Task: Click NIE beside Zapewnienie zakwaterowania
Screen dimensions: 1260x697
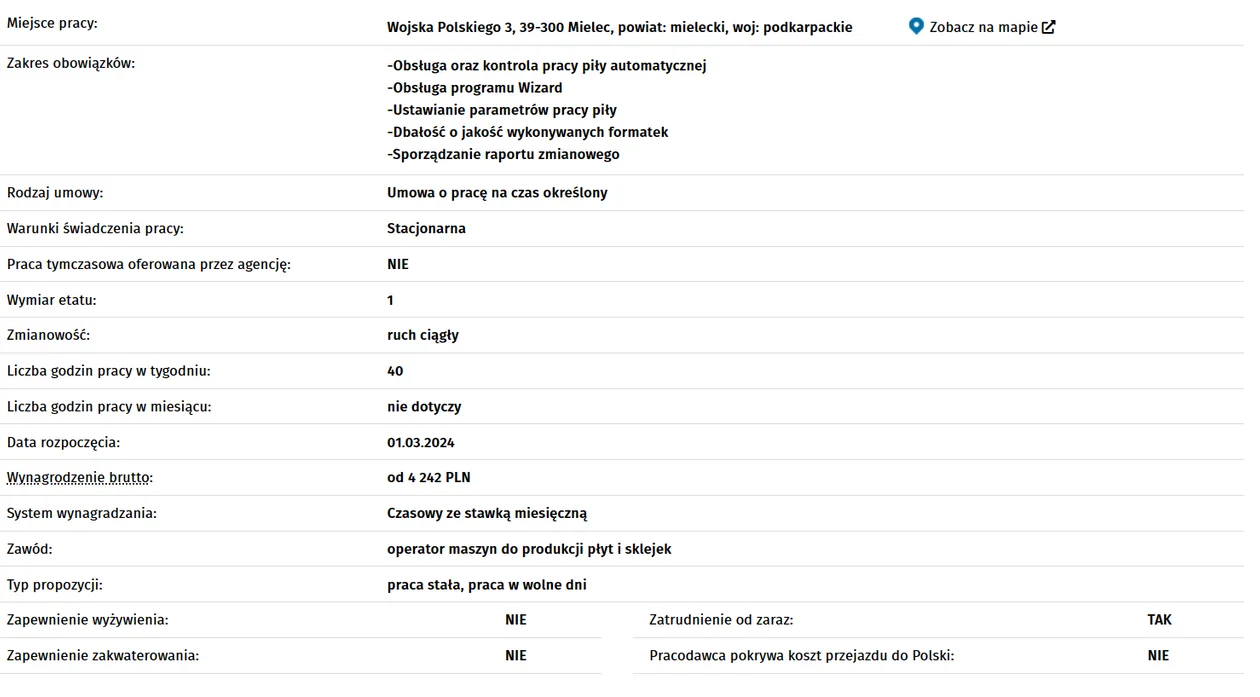Action: pyautogui.click(x=516, y=656)
